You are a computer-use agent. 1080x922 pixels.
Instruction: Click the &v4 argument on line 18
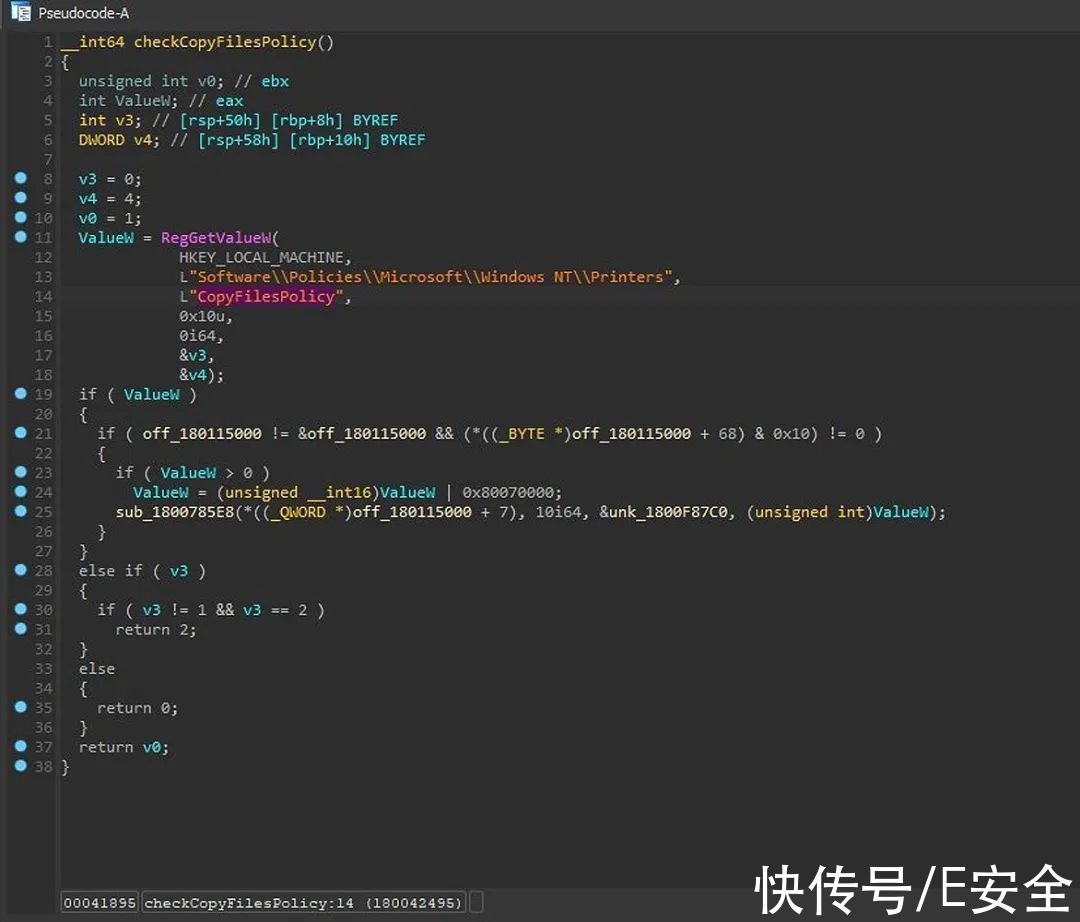193,375
